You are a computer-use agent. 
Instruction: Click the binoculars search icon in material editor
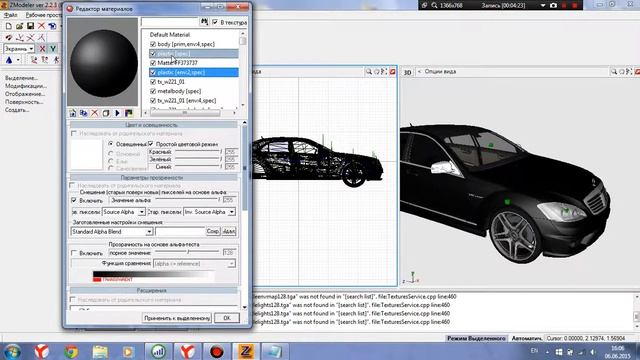click(204, 22)
